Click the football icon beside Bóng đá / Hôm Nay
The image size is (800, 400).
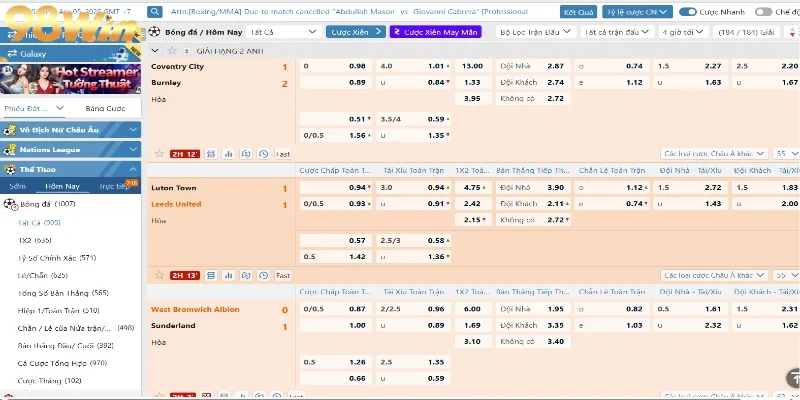(x=154, y=32)
